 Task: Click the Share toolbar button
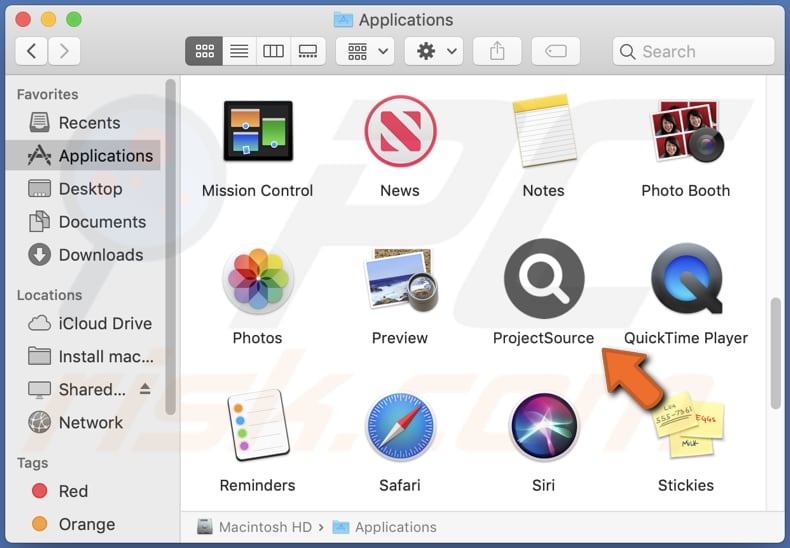click(497, 51)
